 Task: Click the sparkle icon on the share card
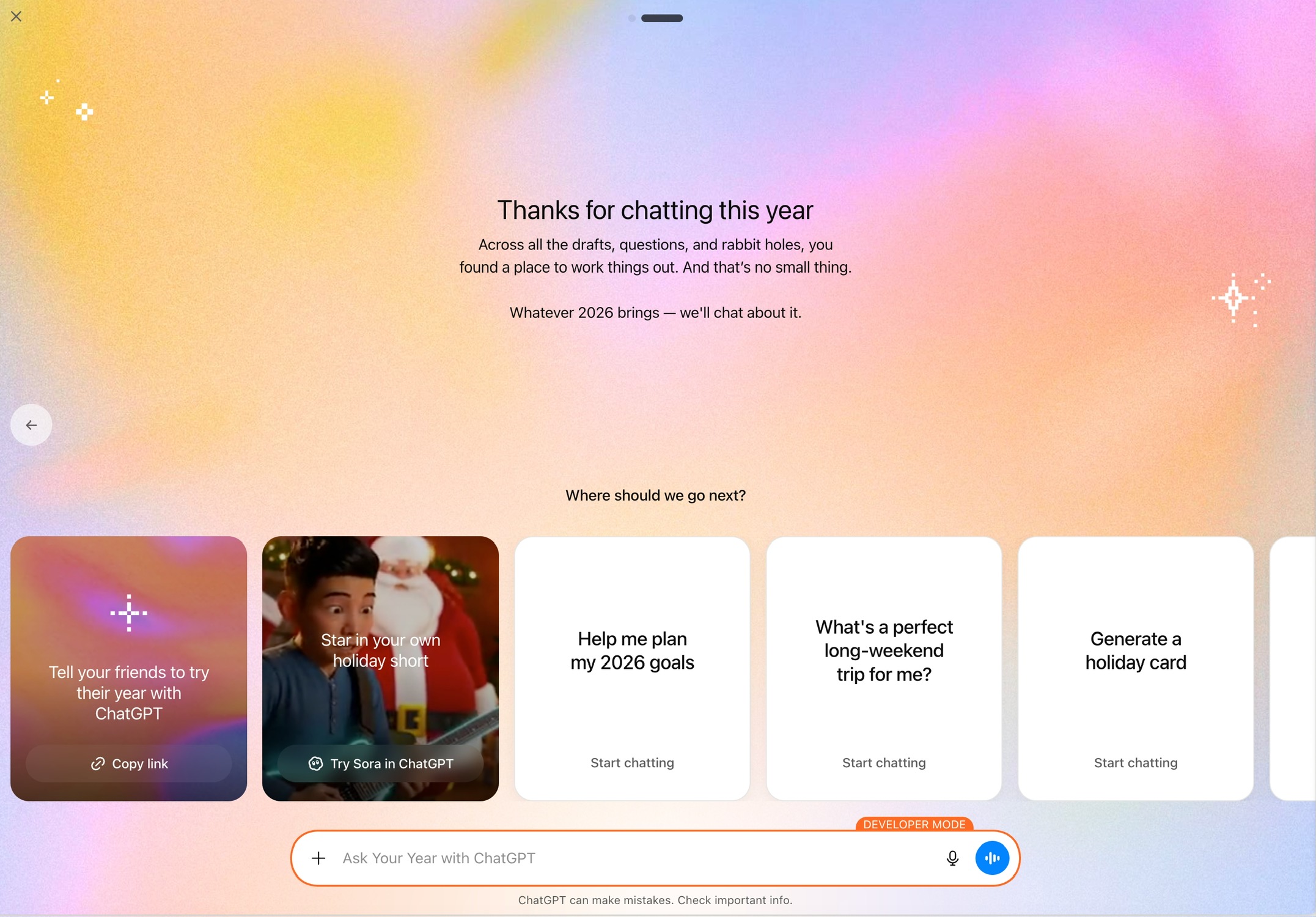pyautogui.click(x=129, y=613)
